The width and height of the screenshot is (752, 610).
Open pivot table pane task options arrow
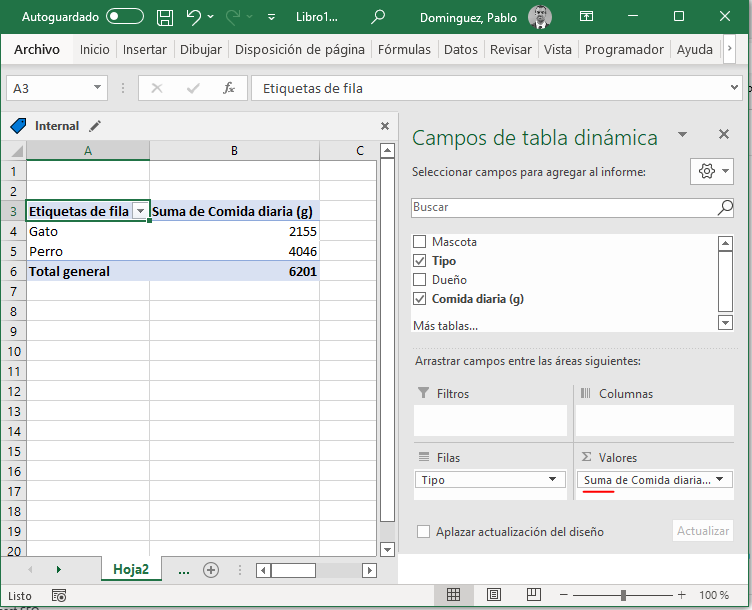pyautogui.click(x=682, y=135)
